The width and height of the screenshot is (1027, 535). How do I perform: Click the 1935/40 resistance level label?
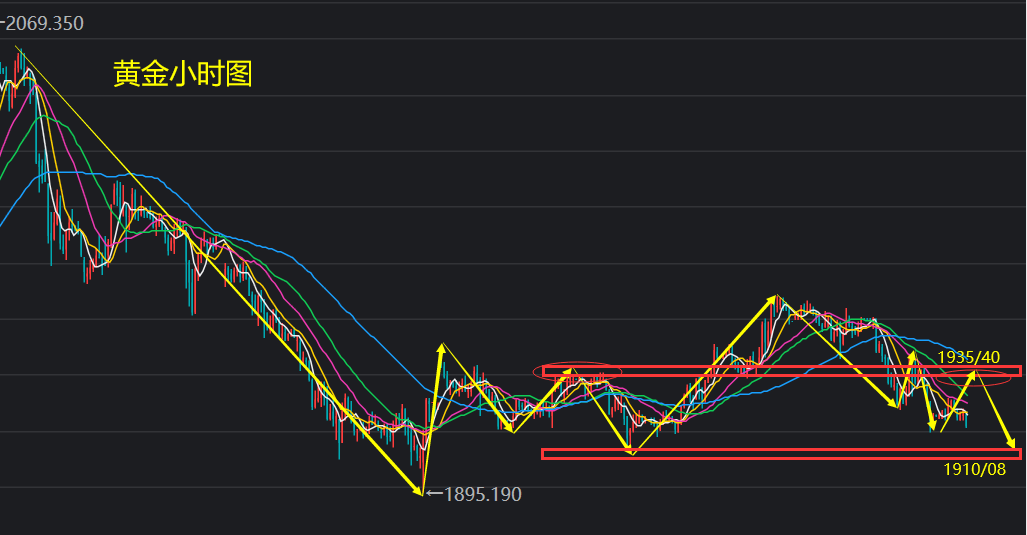coord(968,357)
